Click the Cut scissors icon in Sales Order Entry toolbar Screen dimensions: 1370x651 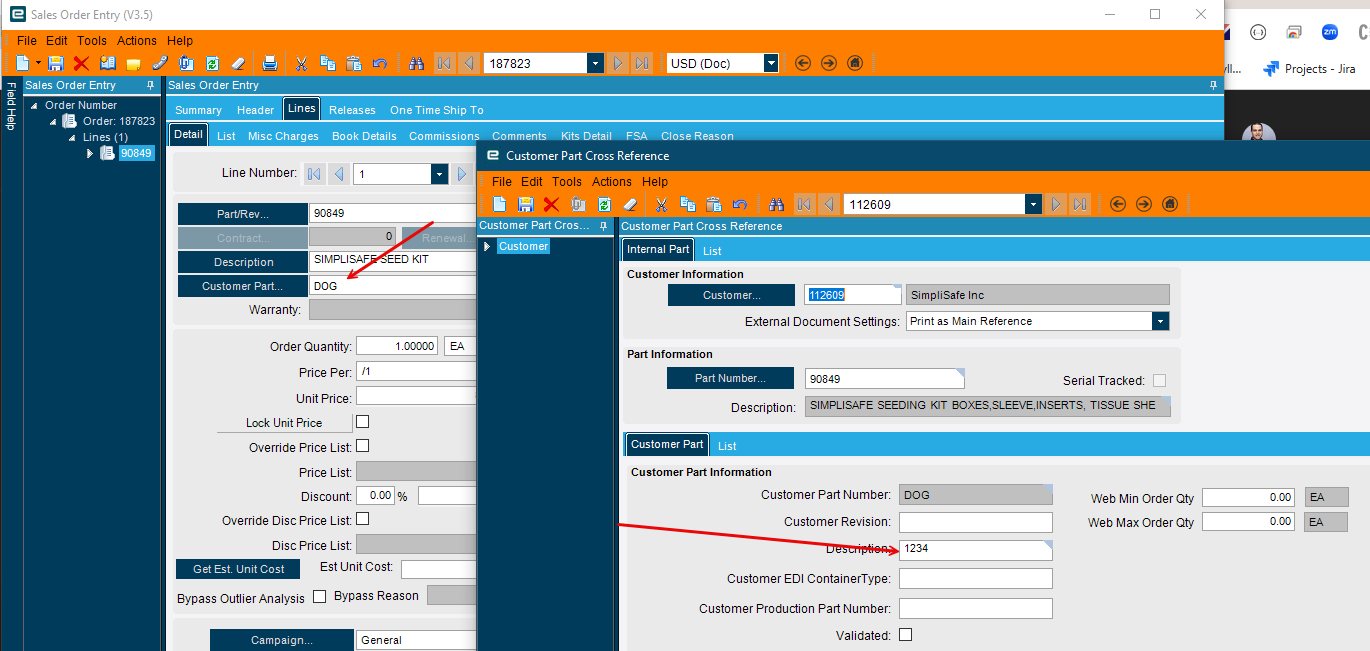click(301, 63)
